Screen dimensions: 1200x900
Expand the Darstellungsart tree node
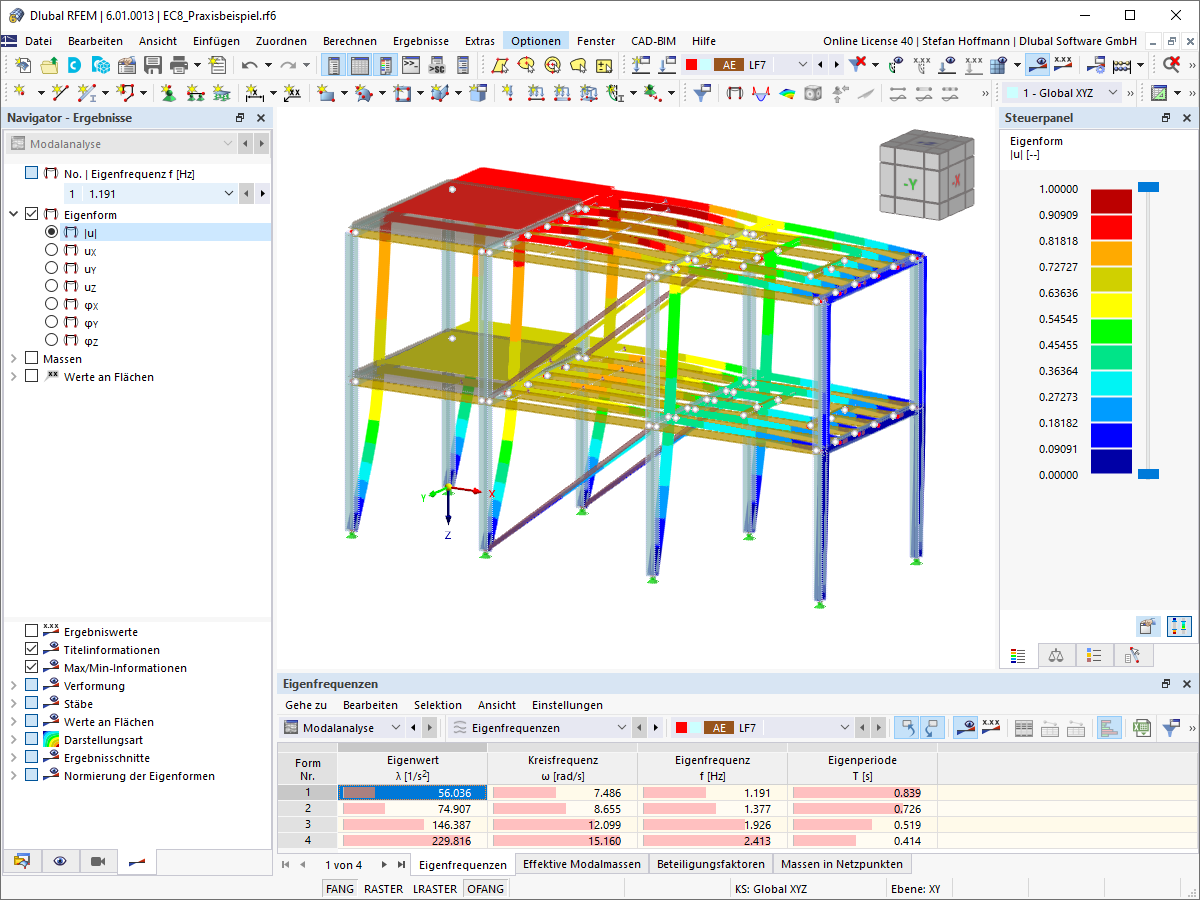tap(13, 739)
